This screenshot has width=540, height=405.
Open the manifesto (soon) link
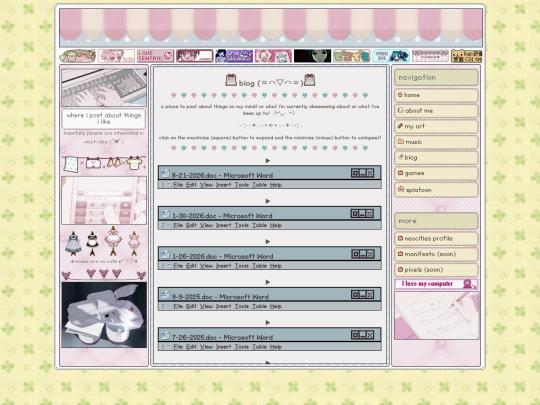click(x=436, y=254)
